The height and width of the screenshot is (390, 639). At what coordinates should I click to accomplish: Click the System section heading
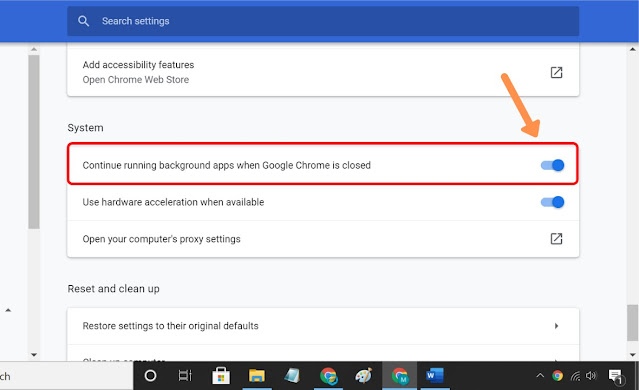coord(85,128)
